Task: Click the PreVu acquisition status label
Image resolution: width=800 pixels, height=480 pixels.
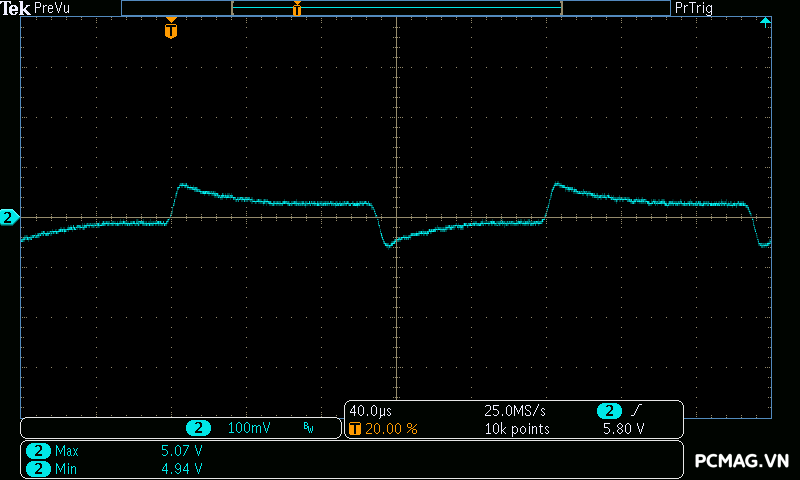Action: [x=51, y=8]
